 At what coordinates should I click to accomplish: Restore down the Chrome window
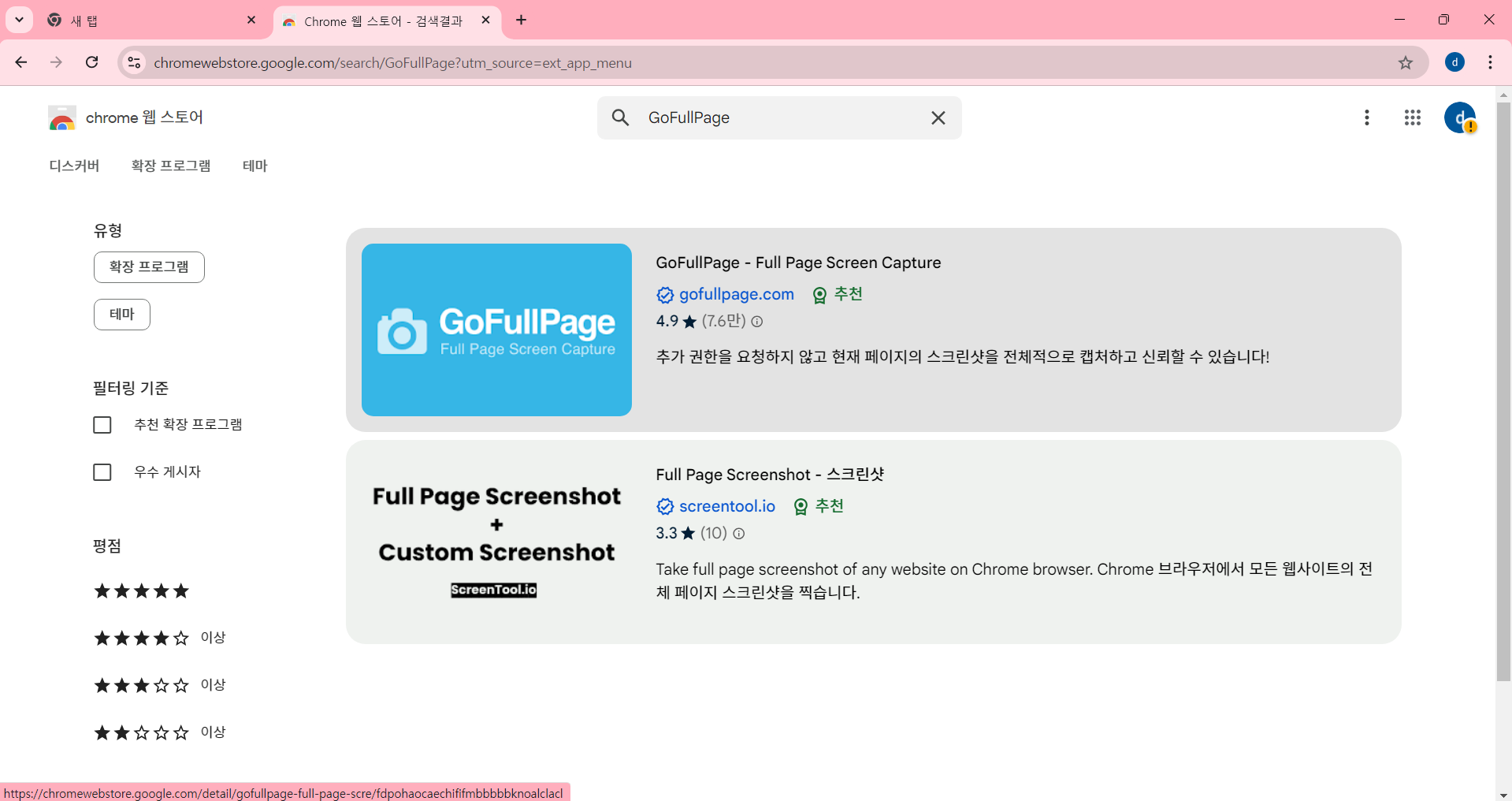coord(1443,20)
